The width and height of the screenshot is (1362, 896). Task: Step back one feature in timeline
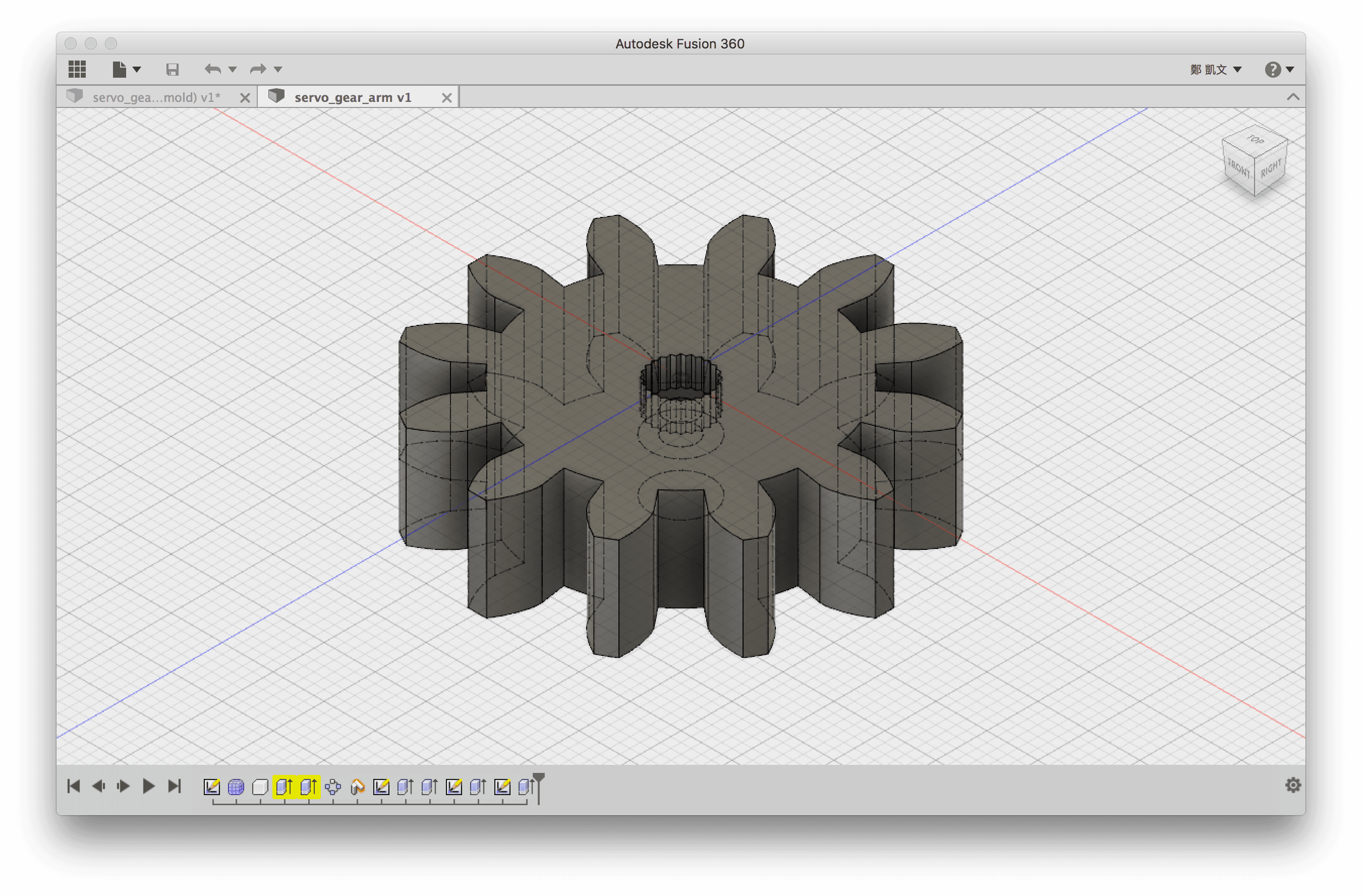point(98,786)
